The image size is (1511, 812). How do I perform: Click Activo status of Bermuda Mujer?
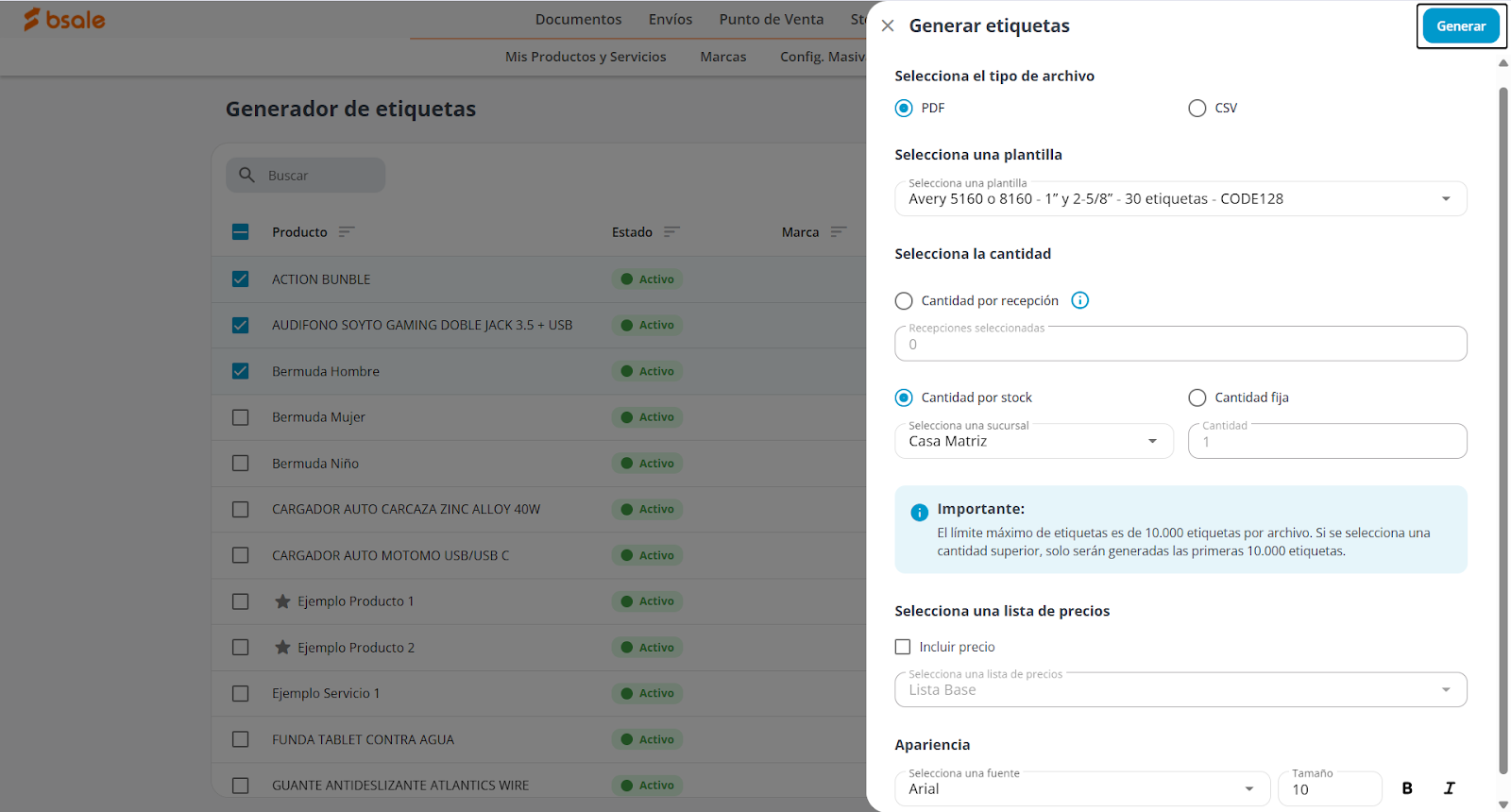(647, 417)
